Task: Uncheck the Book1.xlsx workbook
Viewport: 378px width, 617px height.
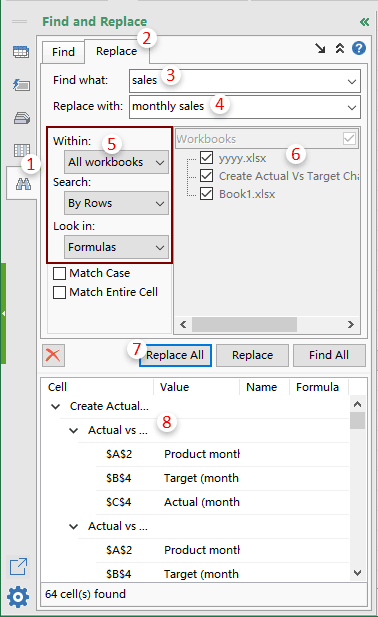Action: (207, 194)
